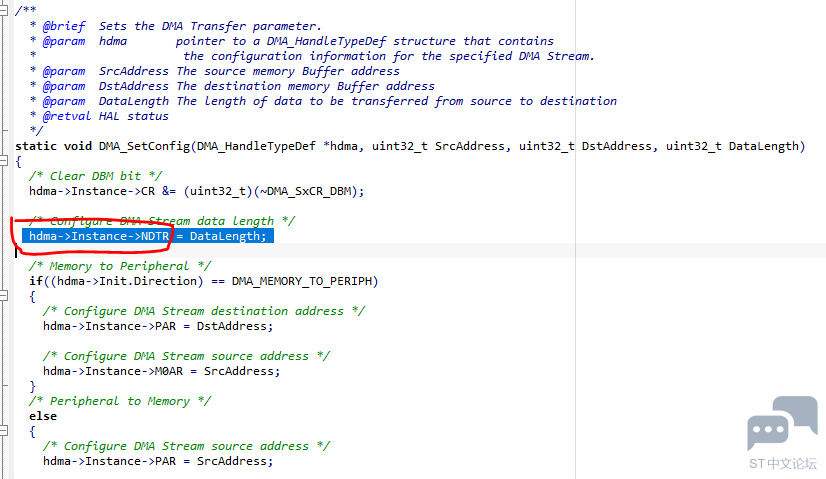This screenshot has width=826, height=479.
Task: Click the 'Configure DMA Stream destination address' comment
Action: (x=204, y=311)
